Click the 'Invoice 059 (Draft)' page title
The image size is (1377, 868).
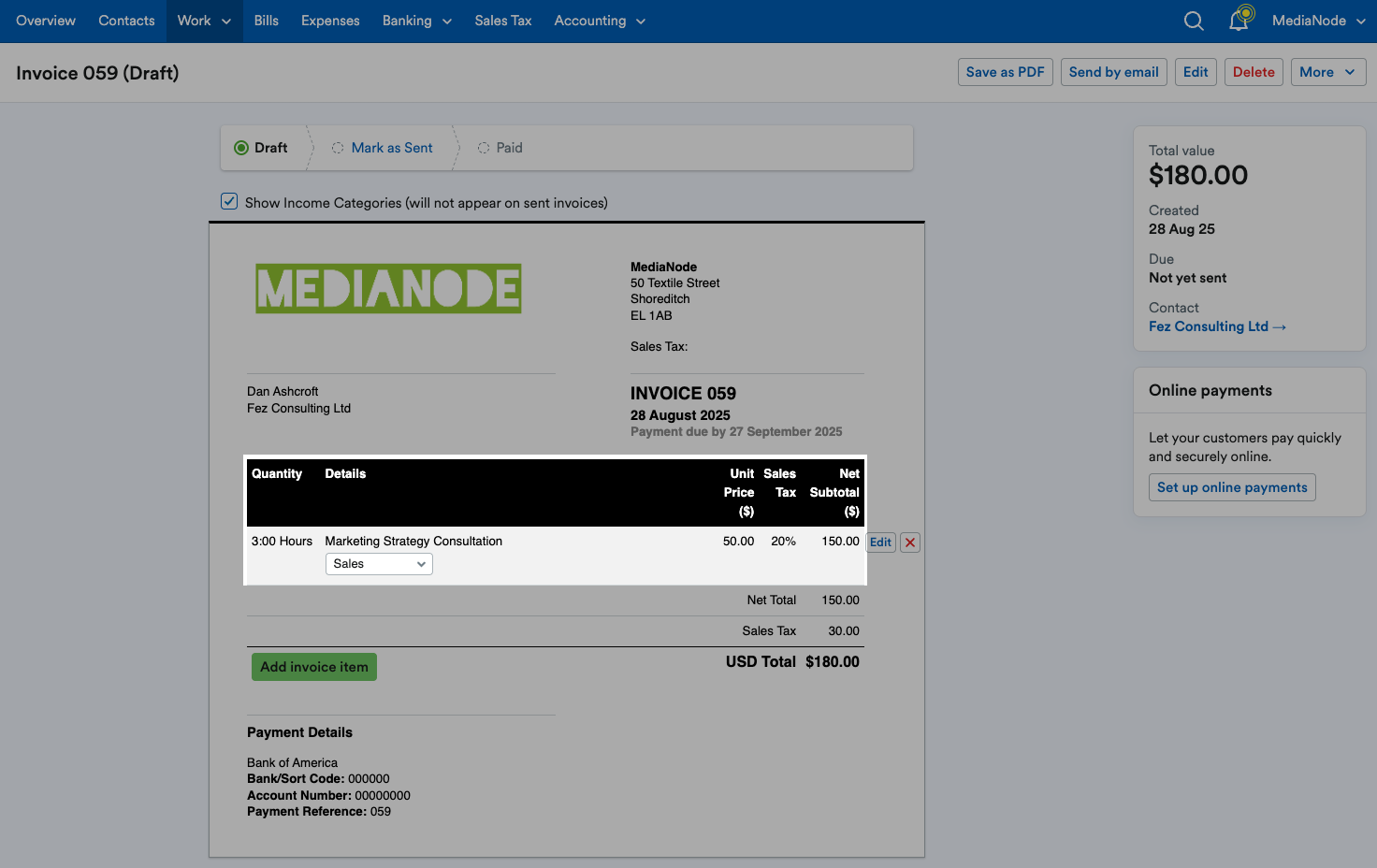pyautogui.click(x=97, y=73)
